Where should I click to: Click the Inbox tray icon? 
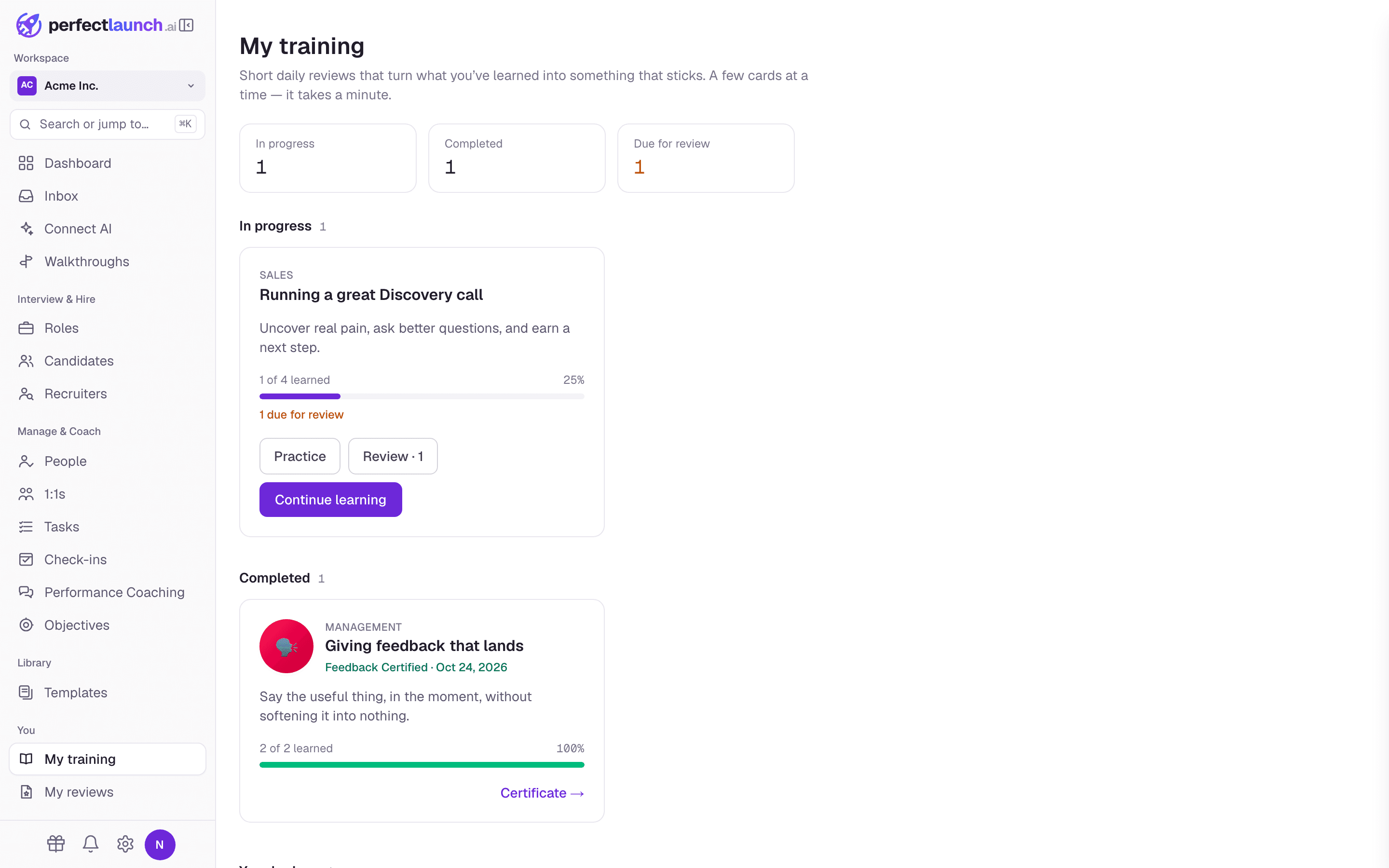click(26, 196)
